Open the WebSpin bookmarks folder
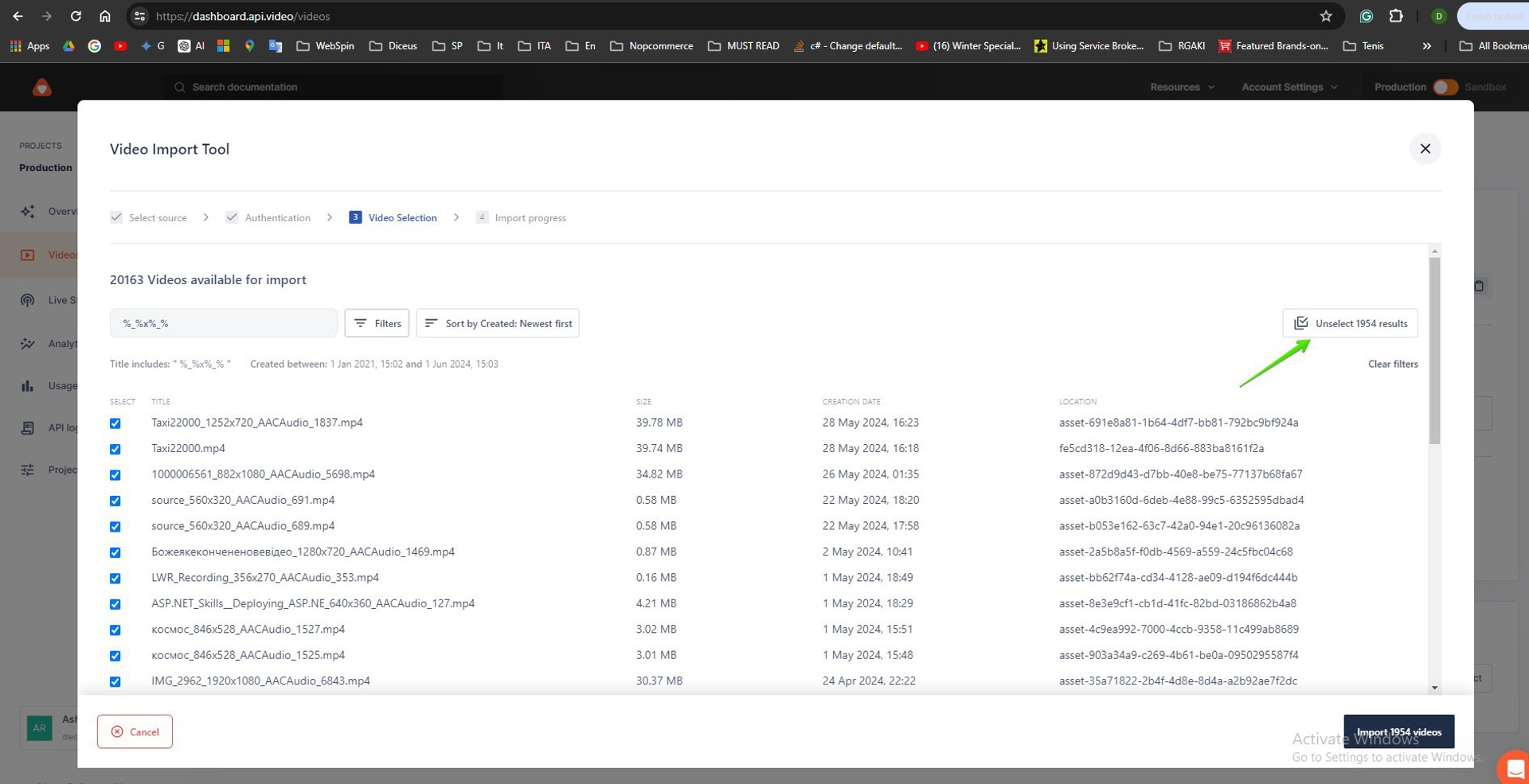The width and height of the screenshot is (1529, 784). pyautogui.click(x=325, y=46)
